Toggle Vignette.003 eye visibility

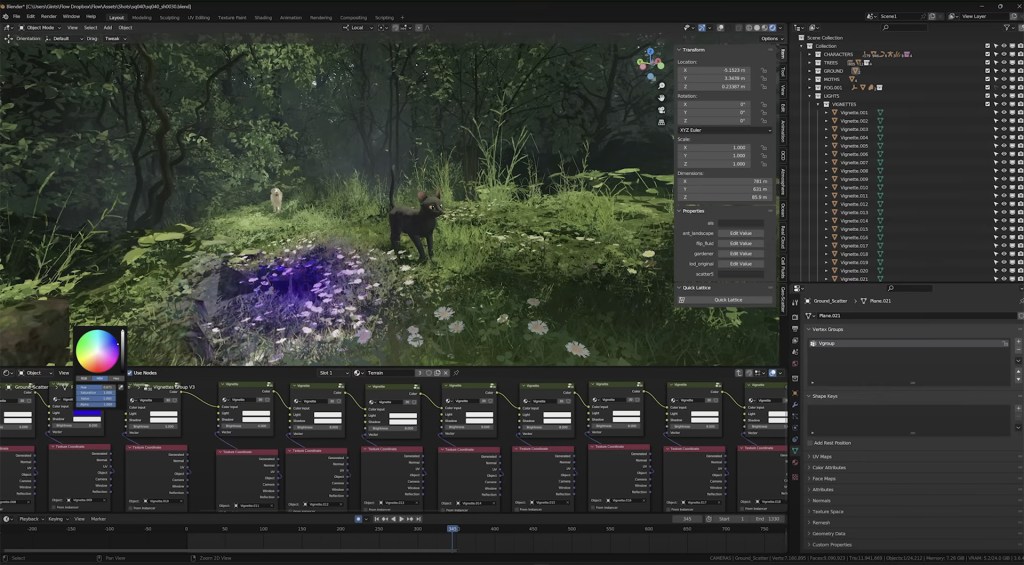tap(1004, 129)
